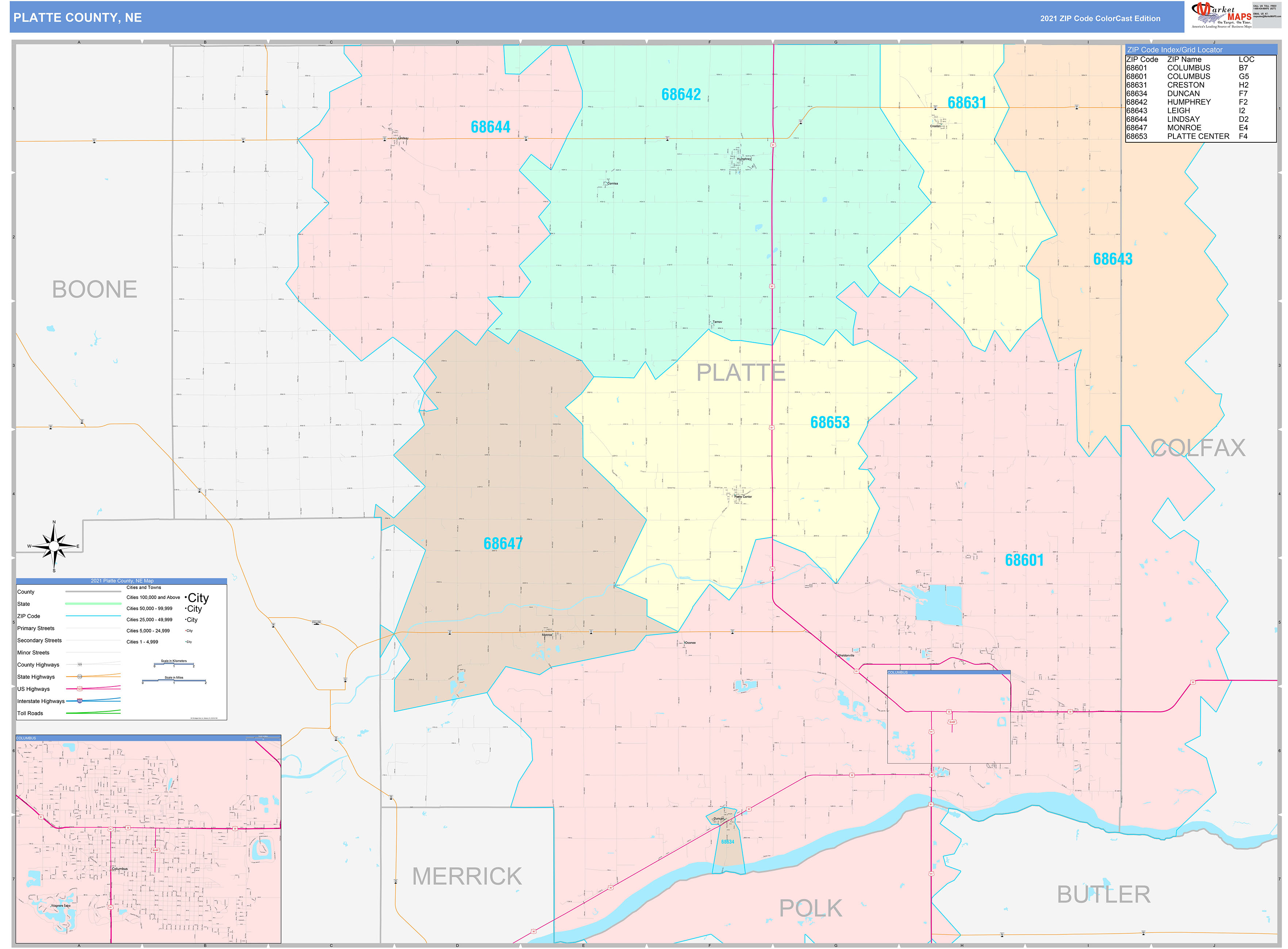Viewport: 1288px width, 949px height.
Task: Click '2021 ZIP Code ColorCast Edition' header text
Action: 1100,18
